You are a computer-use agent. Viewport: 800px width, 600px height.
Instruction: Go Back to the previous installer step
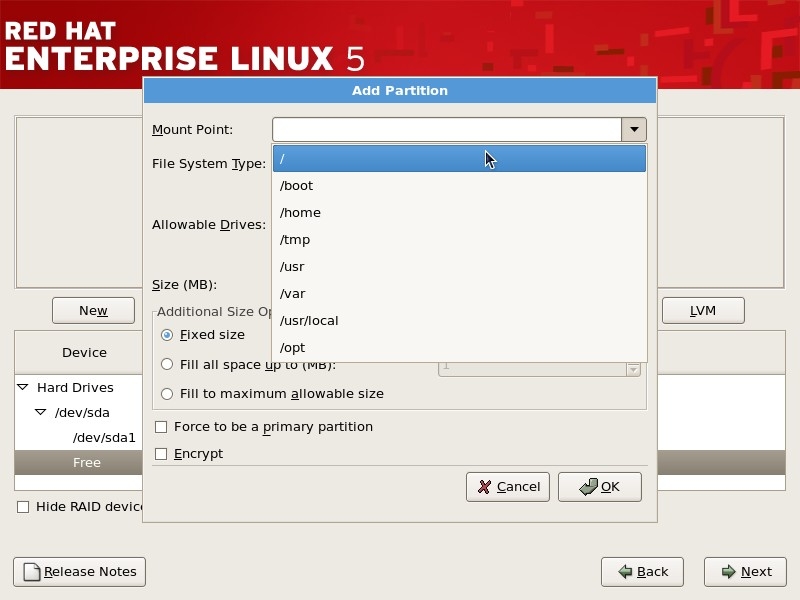[642, 572]
